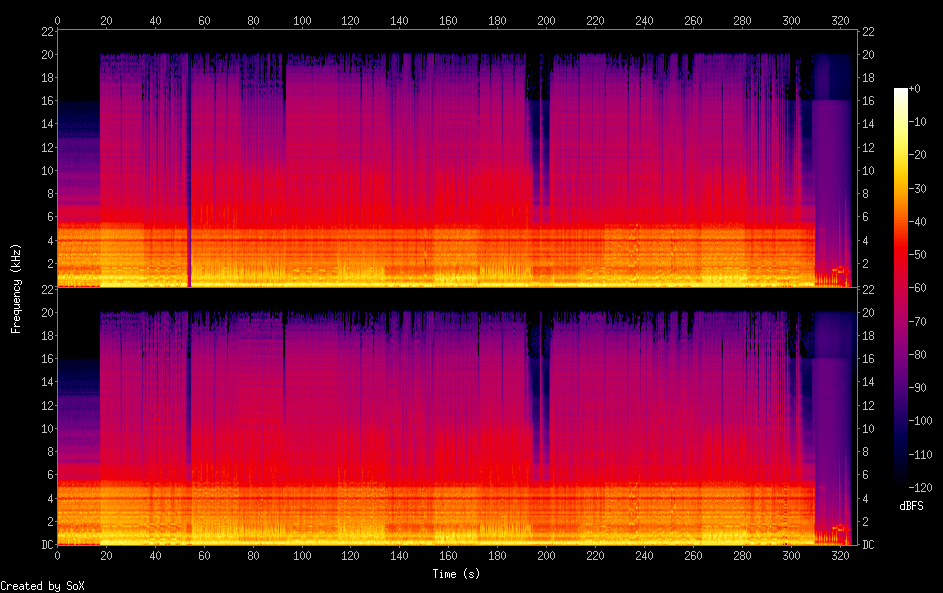
Task: Click the 'Created by SoX' text
Action: click(x=36, y=586)
